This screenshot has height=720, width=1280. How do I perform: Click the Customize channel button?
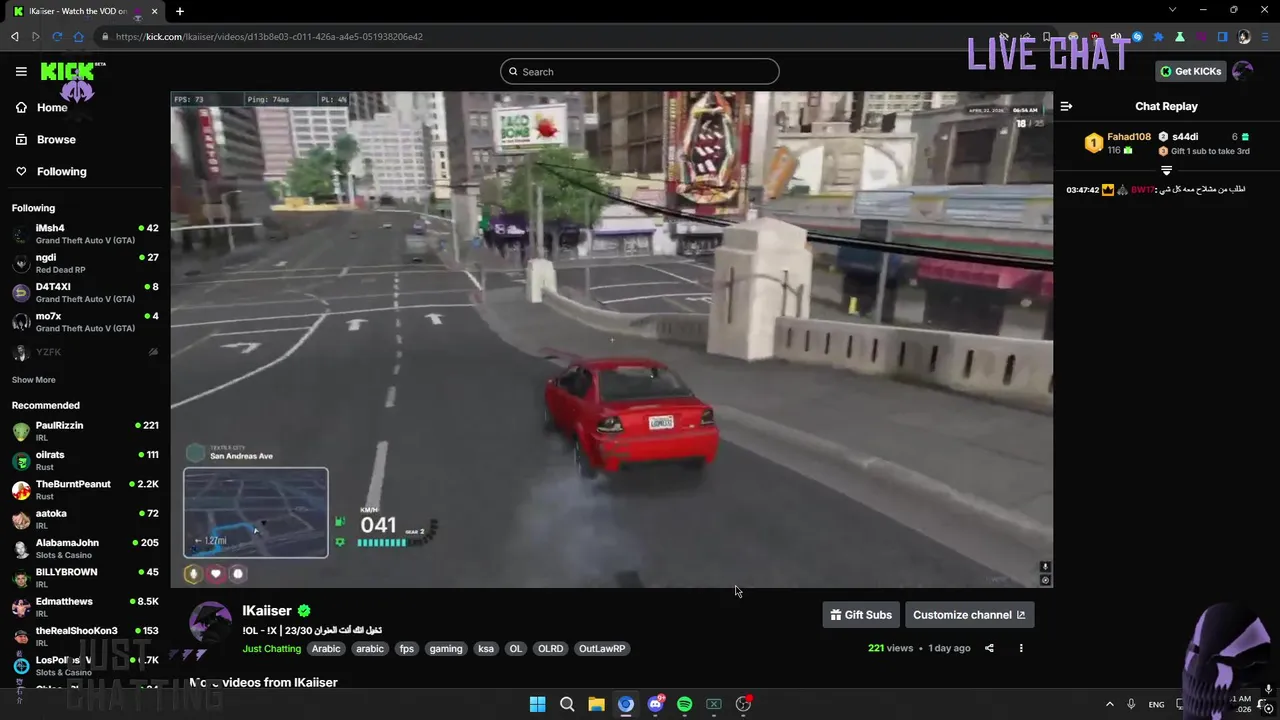[969, 615]
